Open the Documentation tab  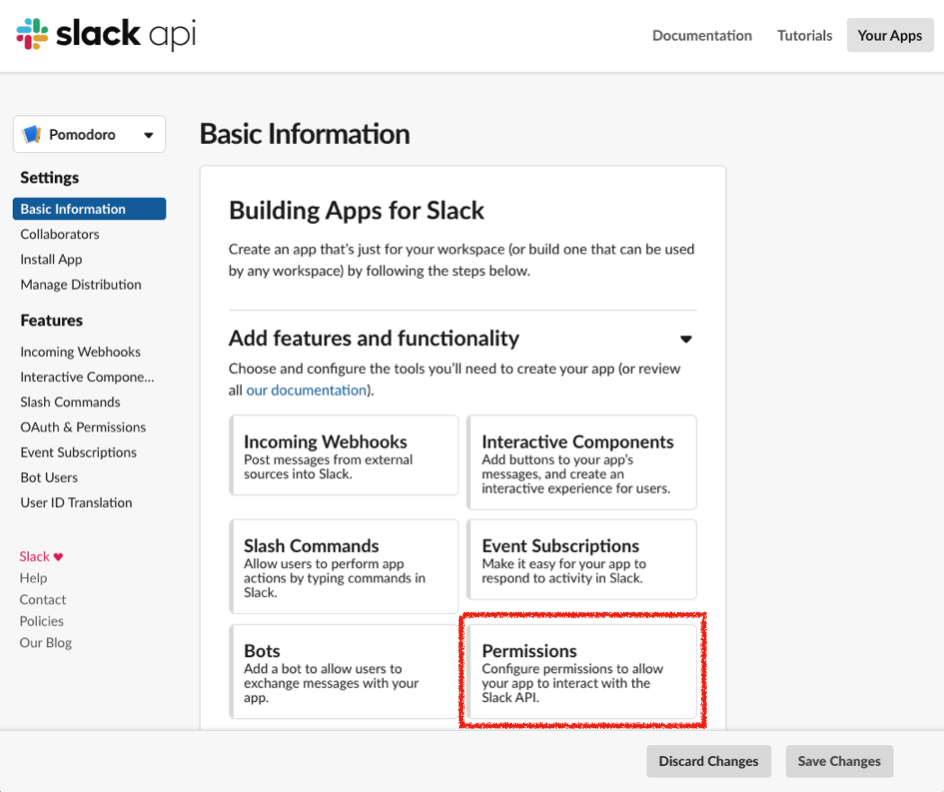tap(701, 35)
